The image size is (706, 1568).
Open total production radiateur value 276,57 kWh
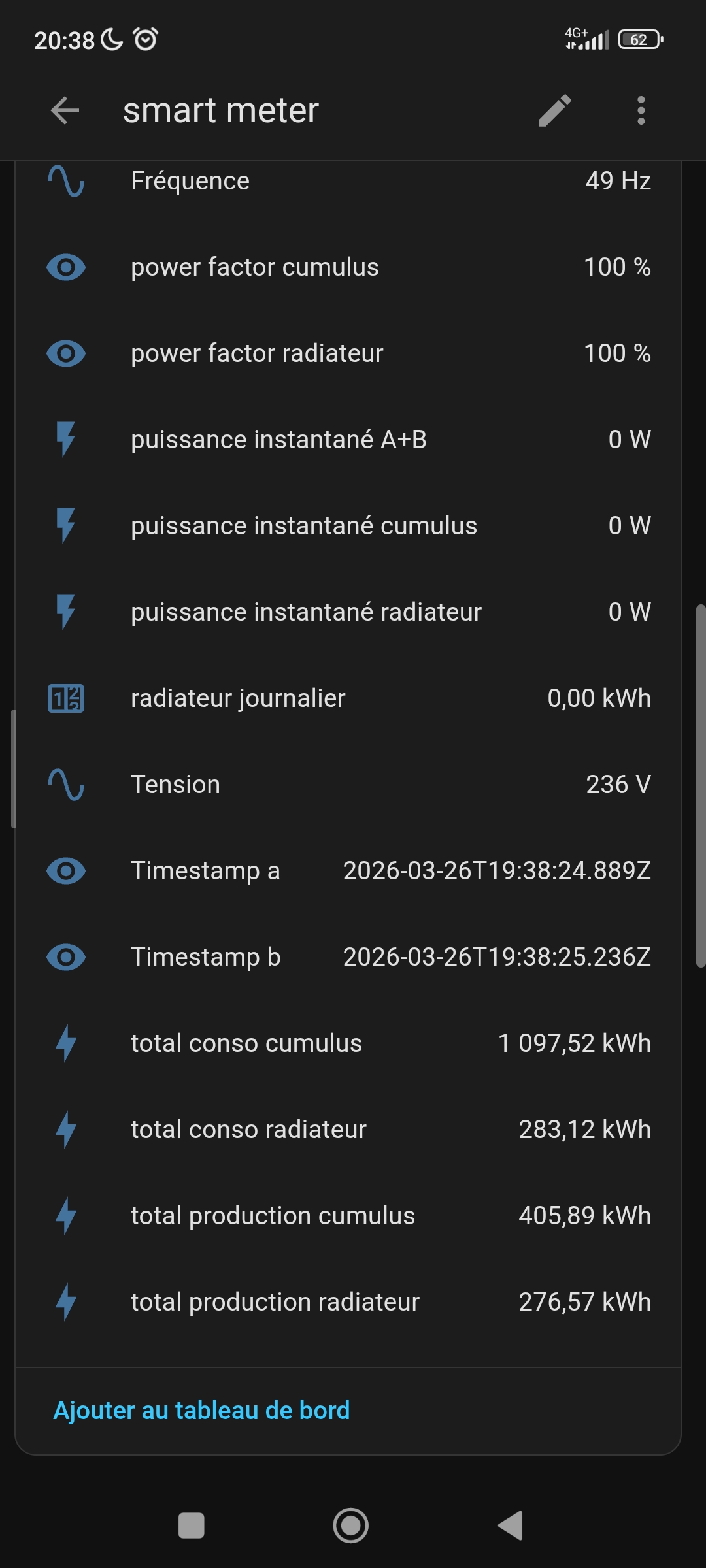pos(584,1302)
